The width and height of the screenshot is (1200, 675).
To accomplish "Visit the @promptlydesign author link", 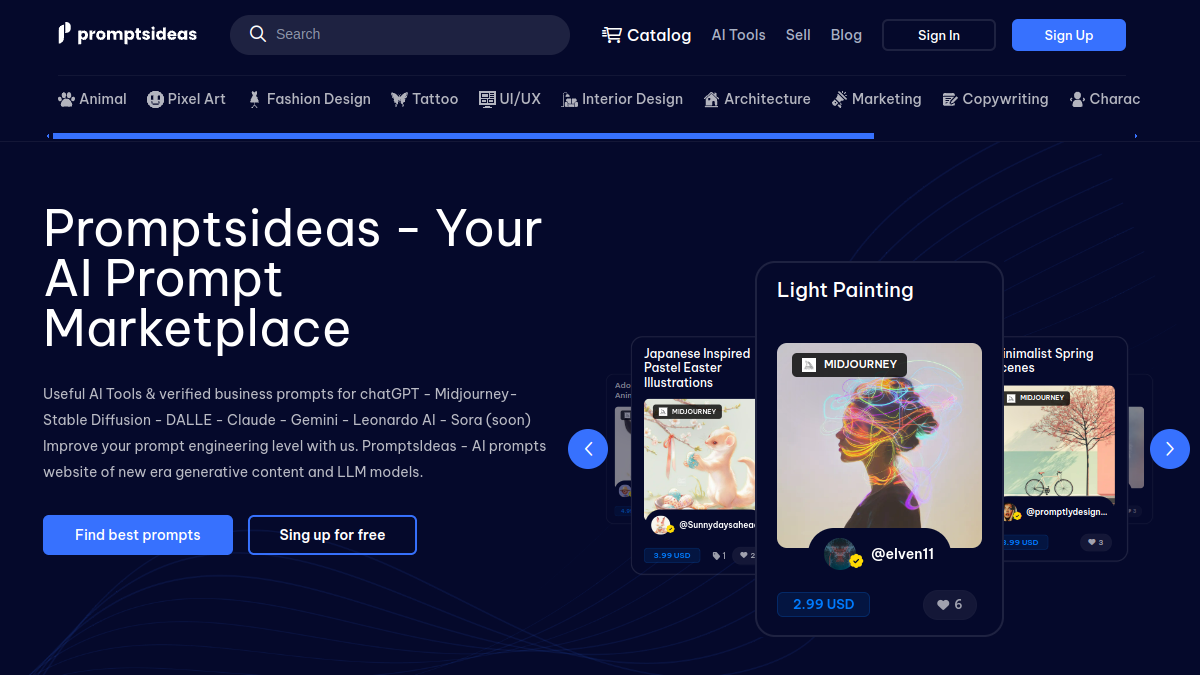I will pyautogui.click(x=1067, y=512).
